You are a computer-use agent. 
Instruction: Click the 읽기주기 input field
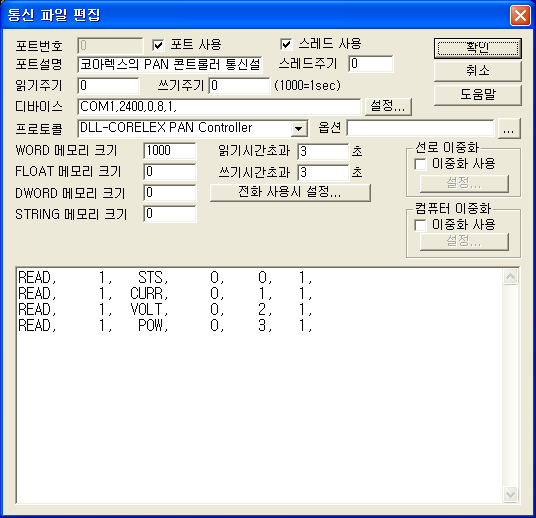pos(108,85)
